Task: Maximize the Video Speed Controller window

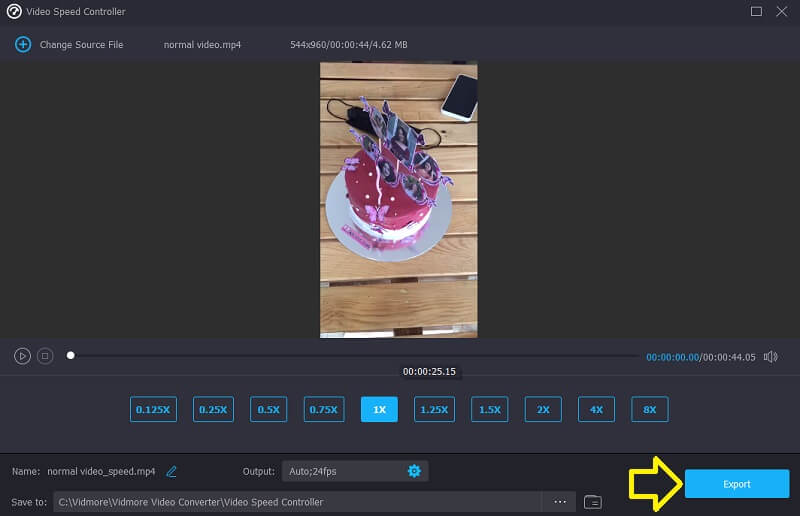Action: point(756,12)
